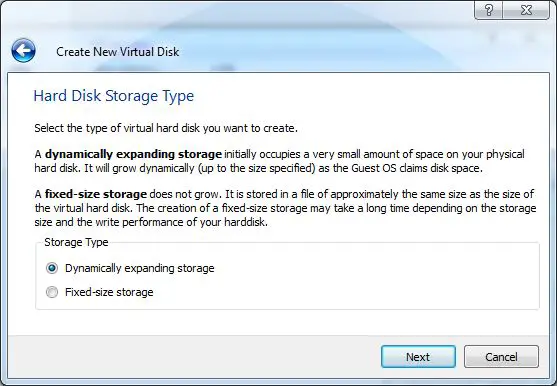The image size is (557, 386).
Task: Click the bold "fixed-size storage" description text
Action: click(96, 194)
